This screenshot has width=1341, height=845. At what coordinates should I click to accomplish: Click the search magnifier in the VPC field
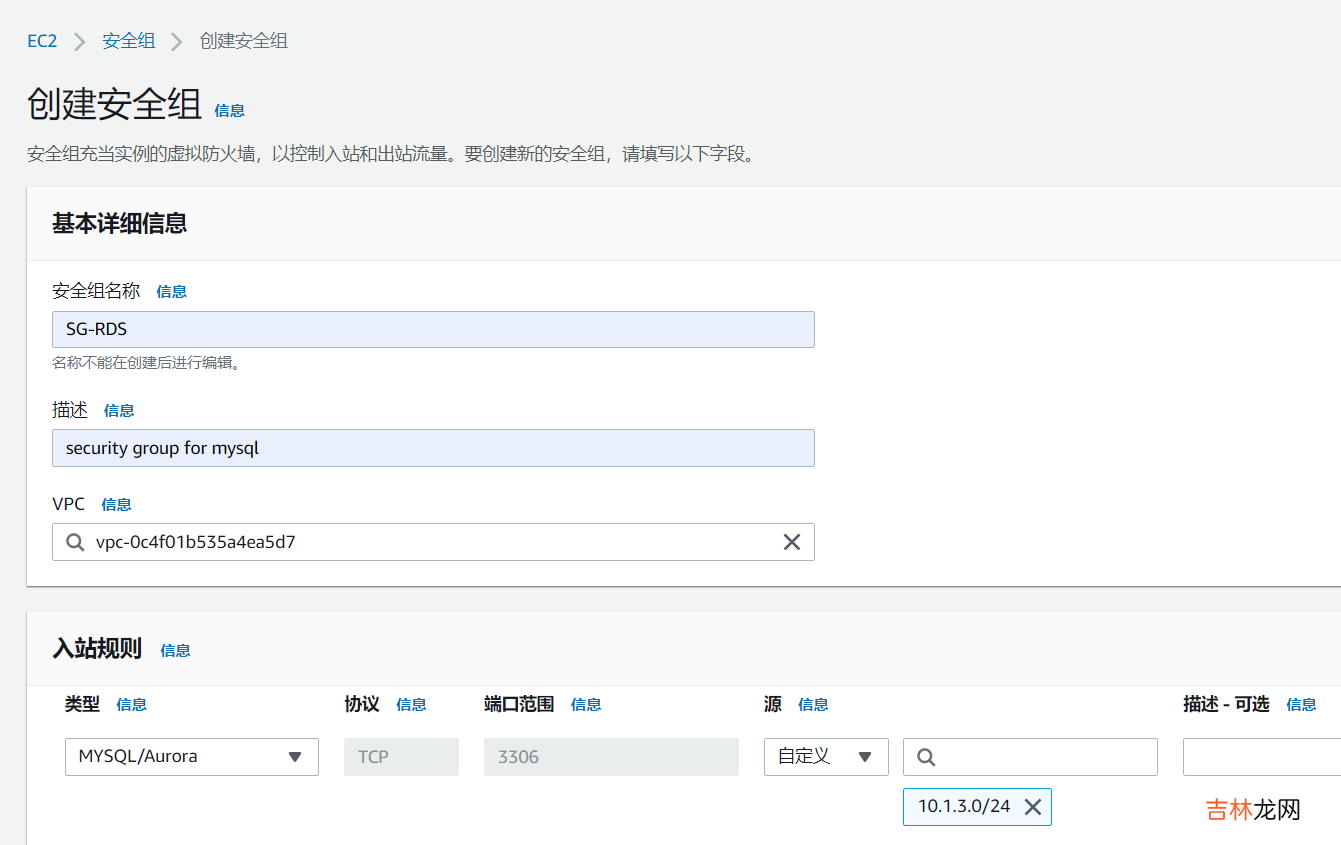coord(75,542)
